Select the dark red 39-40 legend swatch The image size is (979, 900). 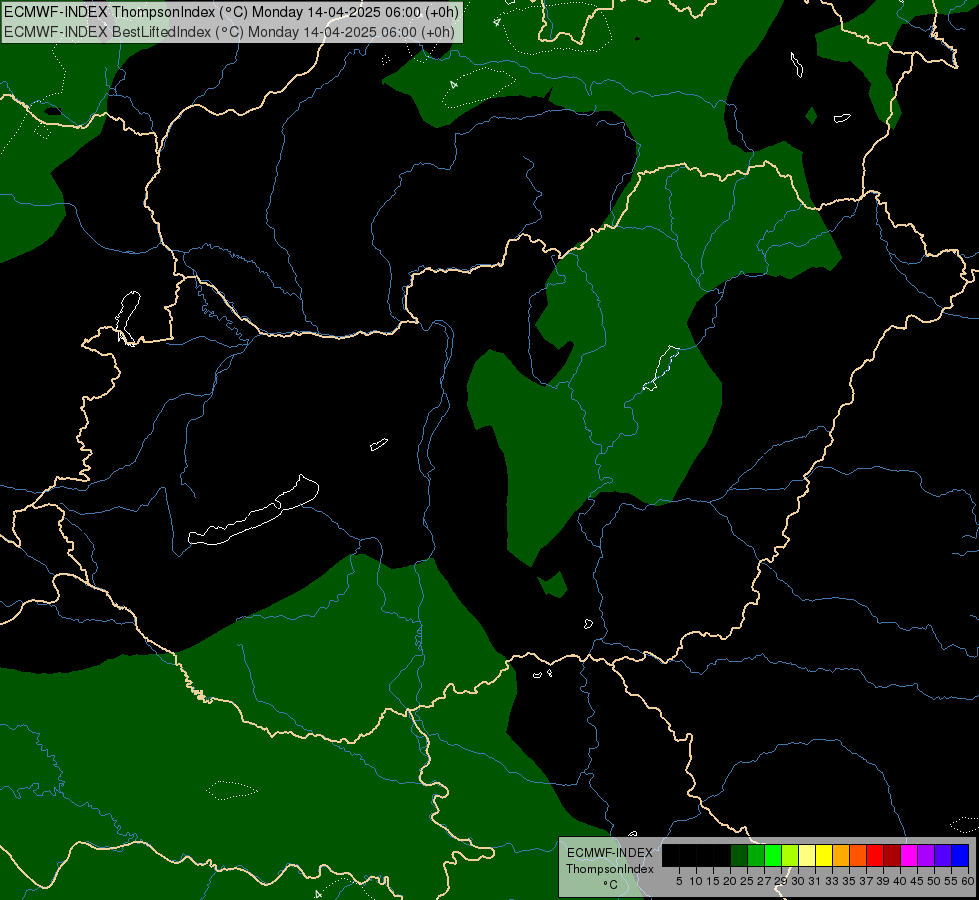[892, 855]
